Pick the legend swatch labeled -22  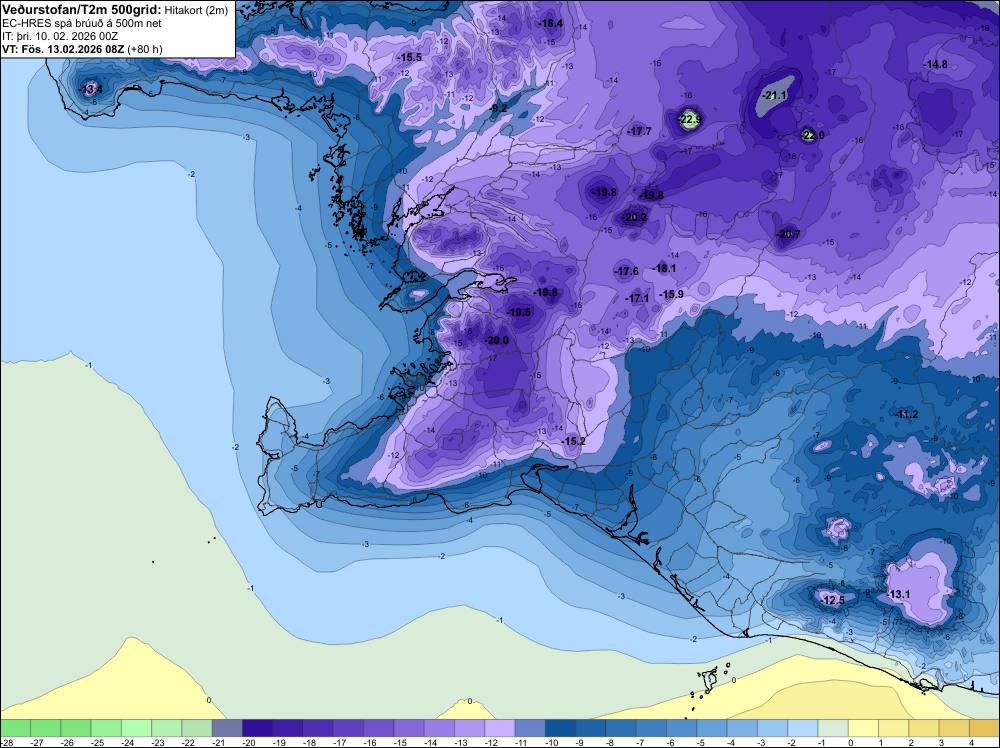point(197,728)
